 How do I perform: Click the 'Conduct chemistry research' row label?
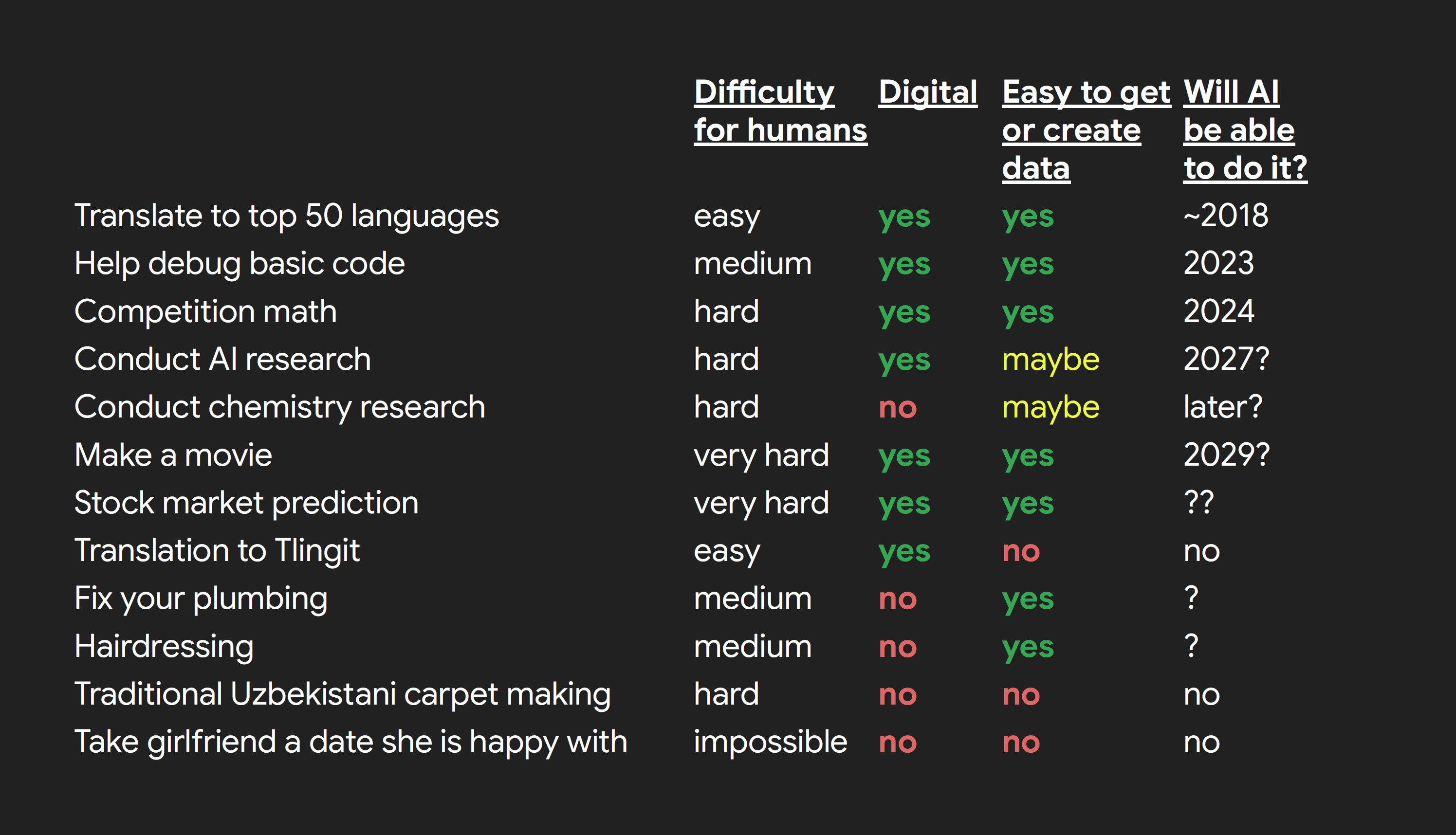[279, 407]
